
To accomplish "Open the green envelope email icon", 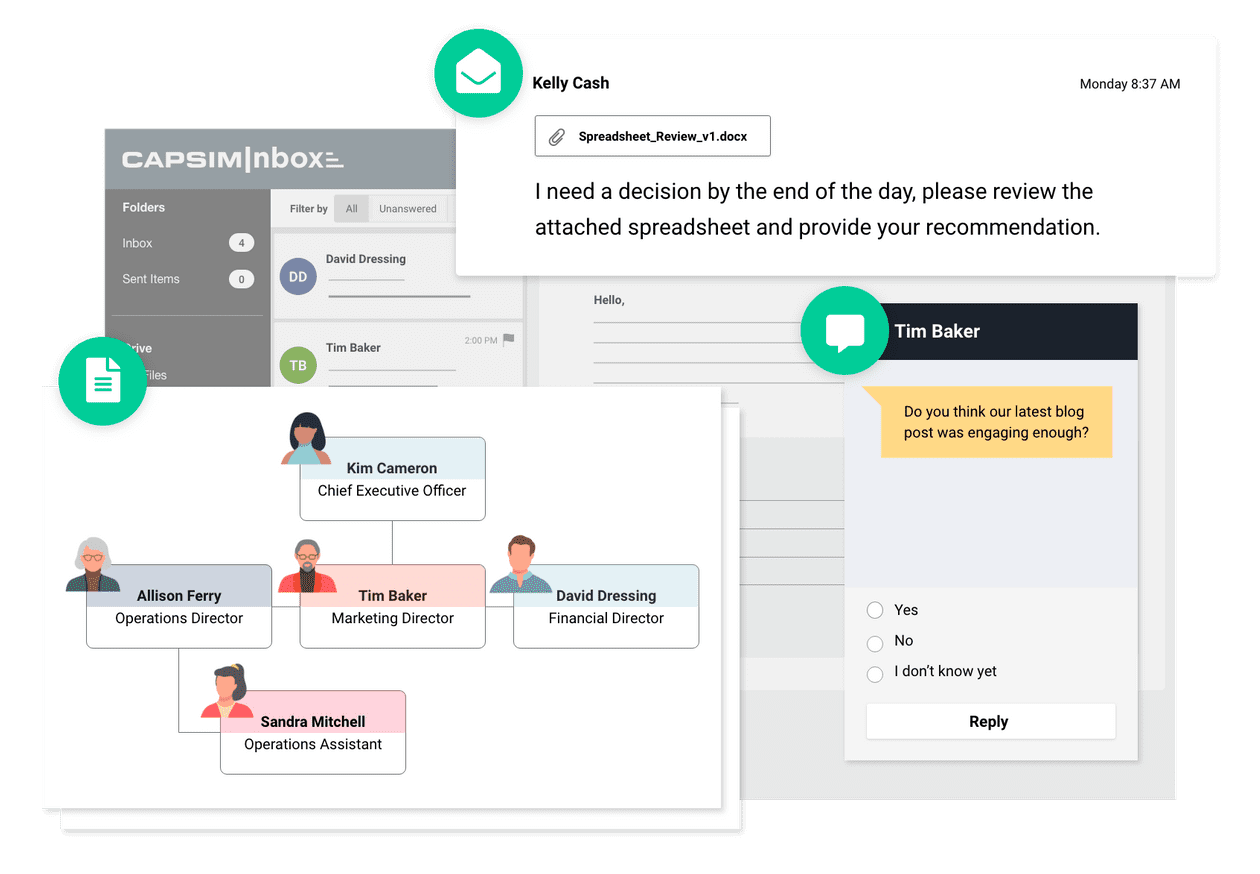I will pyautogui.click(x=478, y=73).
